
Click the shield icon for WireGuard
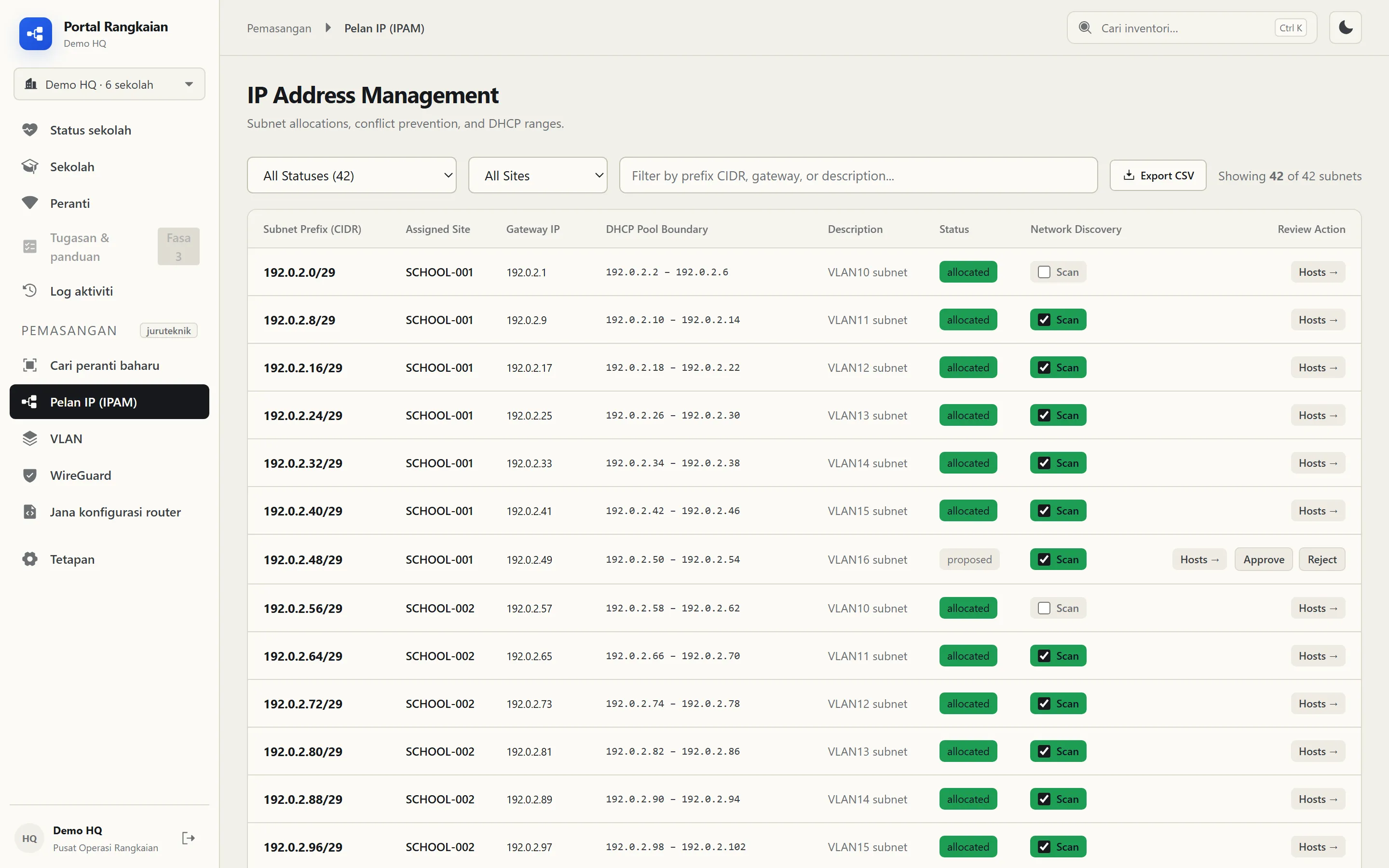point(30,475)
